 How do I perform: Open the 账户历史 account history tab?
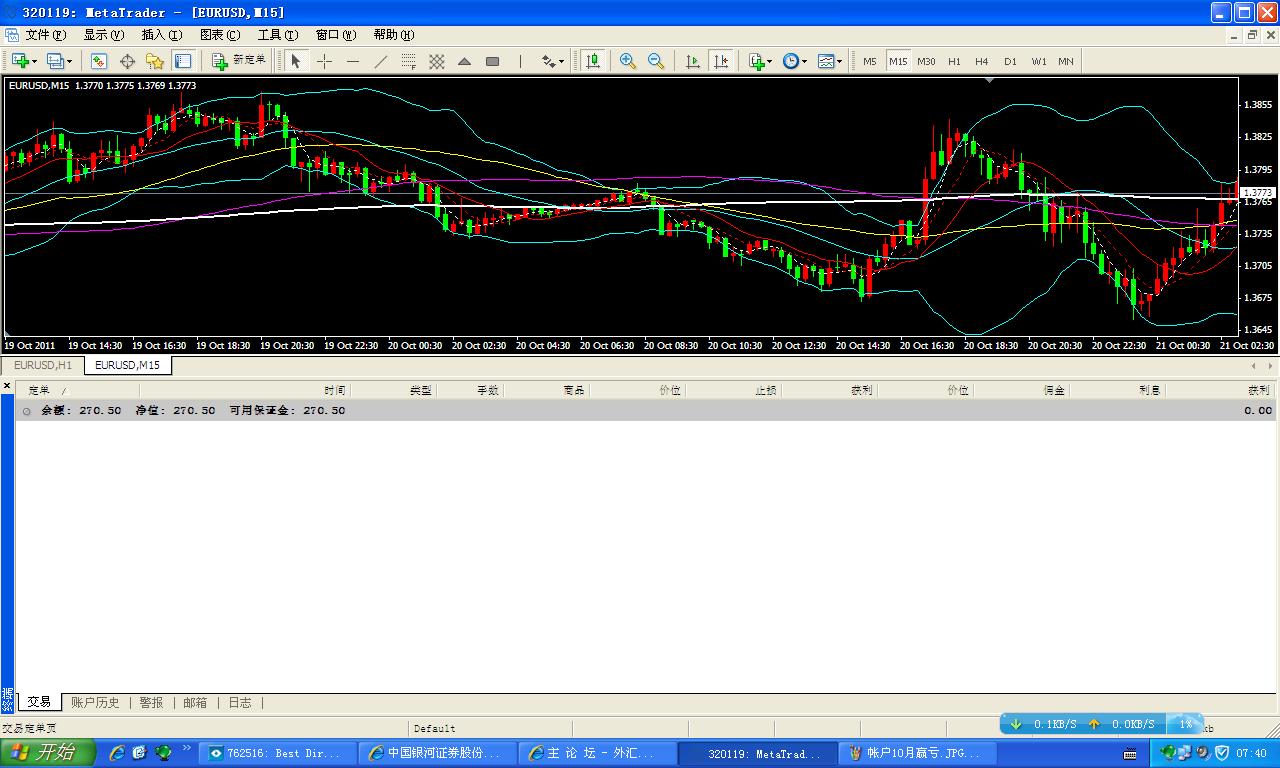(95, 703)
